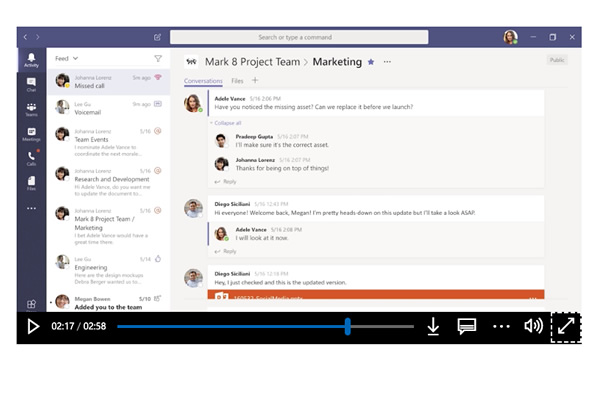The image size is (590, 393).
Task: Mute the video volume
Action: coord(534,326)
